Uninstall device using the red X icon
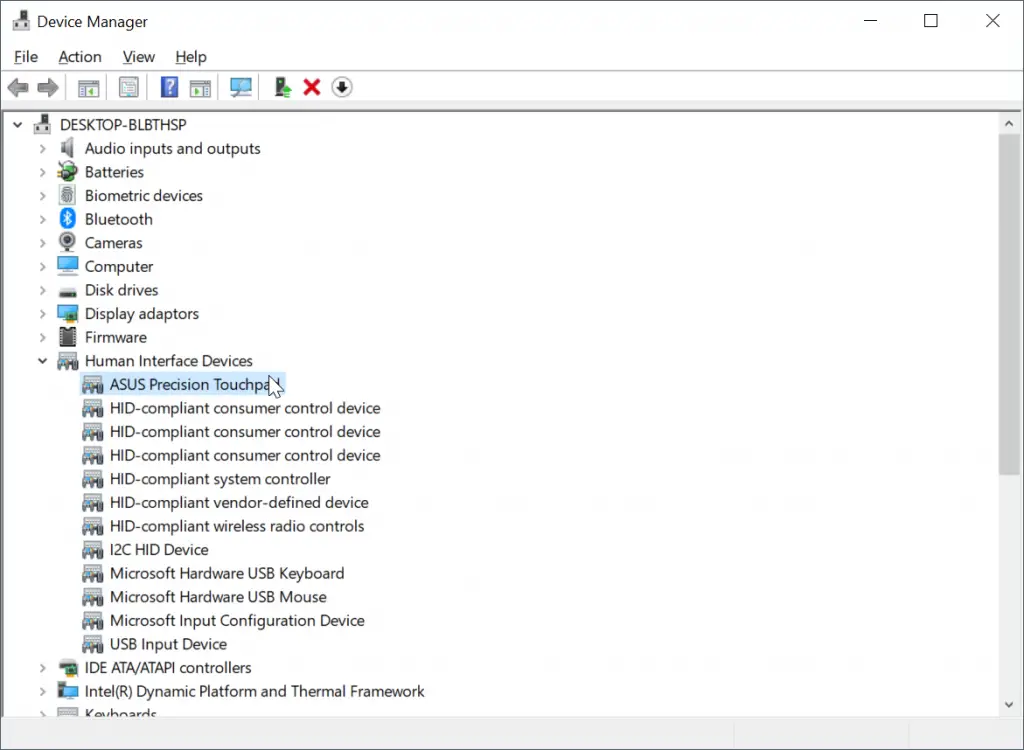This screenshot has width=1024, height=750. (311, 87)
